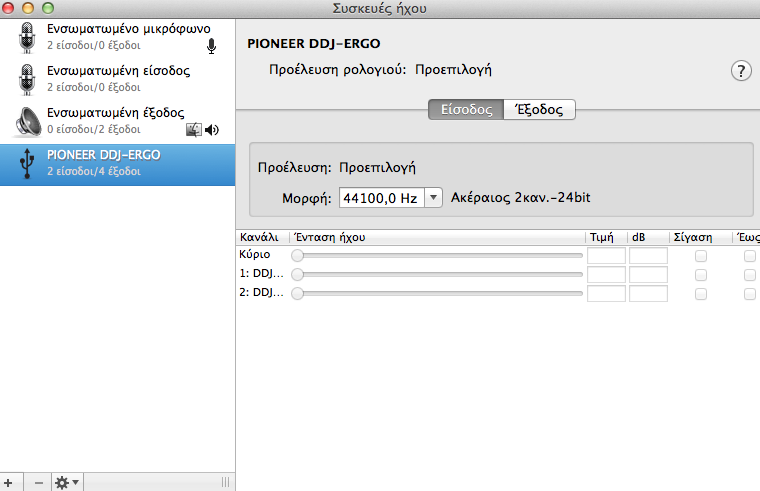760x491 pixels.
Task: Click the 1: DDJ channel volume slider
Action: (x=437, y=274)
